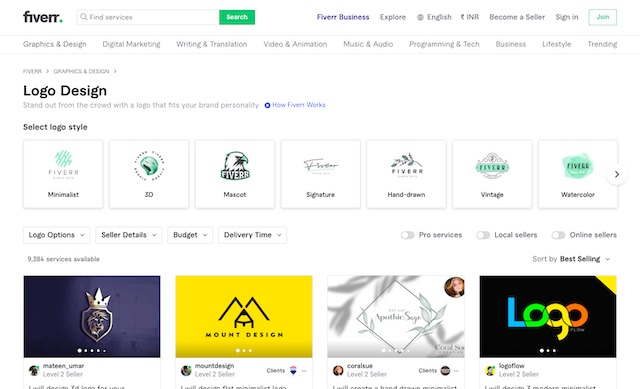The image size is (640, 389).
Task: Open mountdesign seller avatar
Action: point(186,370)
